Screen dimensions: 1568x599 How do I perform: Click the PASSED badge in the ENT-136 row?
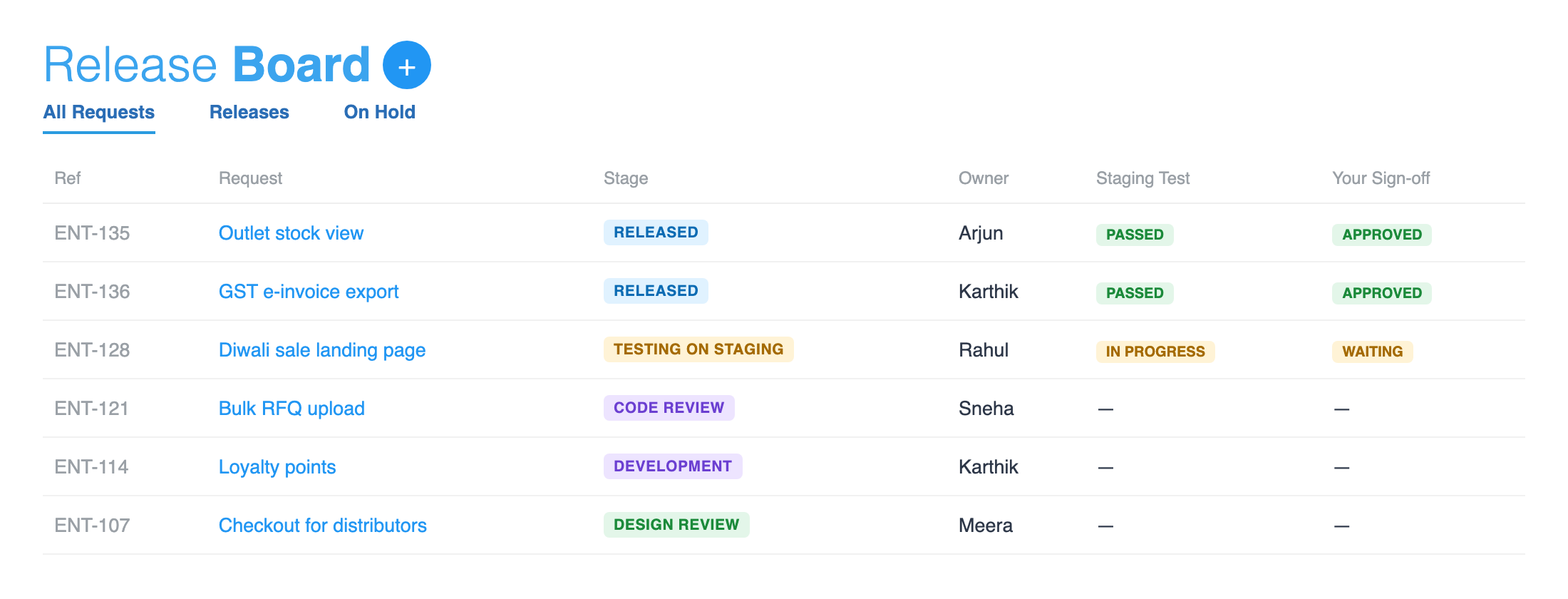pyautogui.click(x=1135, y=293)
